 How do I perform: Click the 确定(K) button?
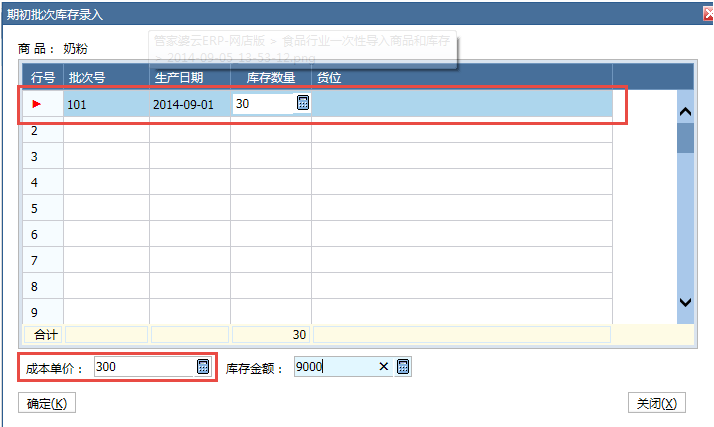point(47,404)
